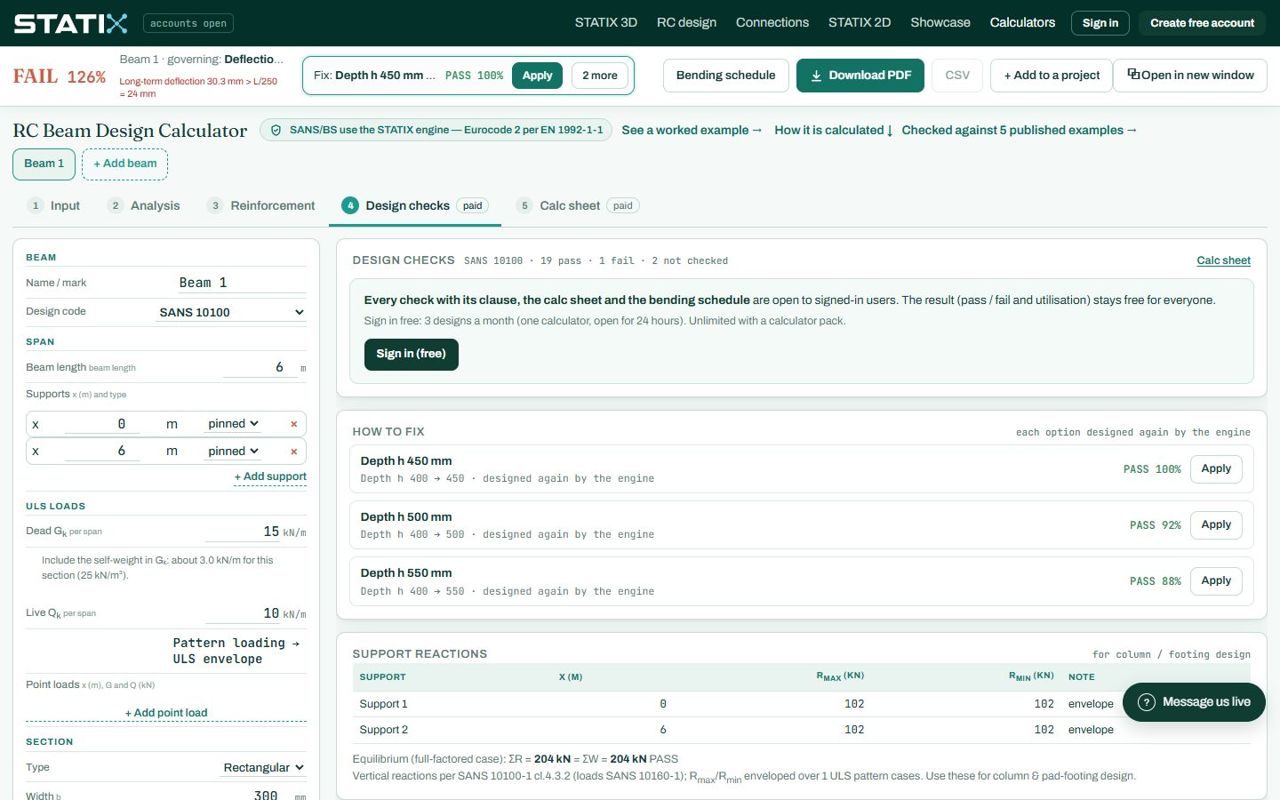Open RC design in top navigation

pos(686,22)
